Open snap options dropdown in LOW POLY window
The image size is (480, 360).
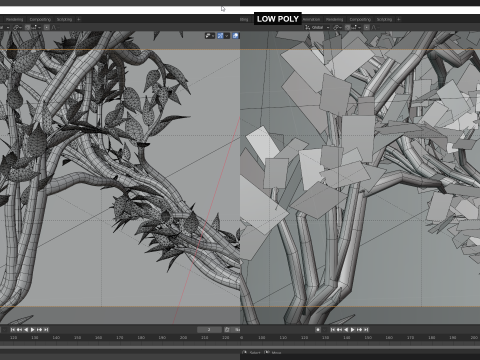tap(356, 27)
